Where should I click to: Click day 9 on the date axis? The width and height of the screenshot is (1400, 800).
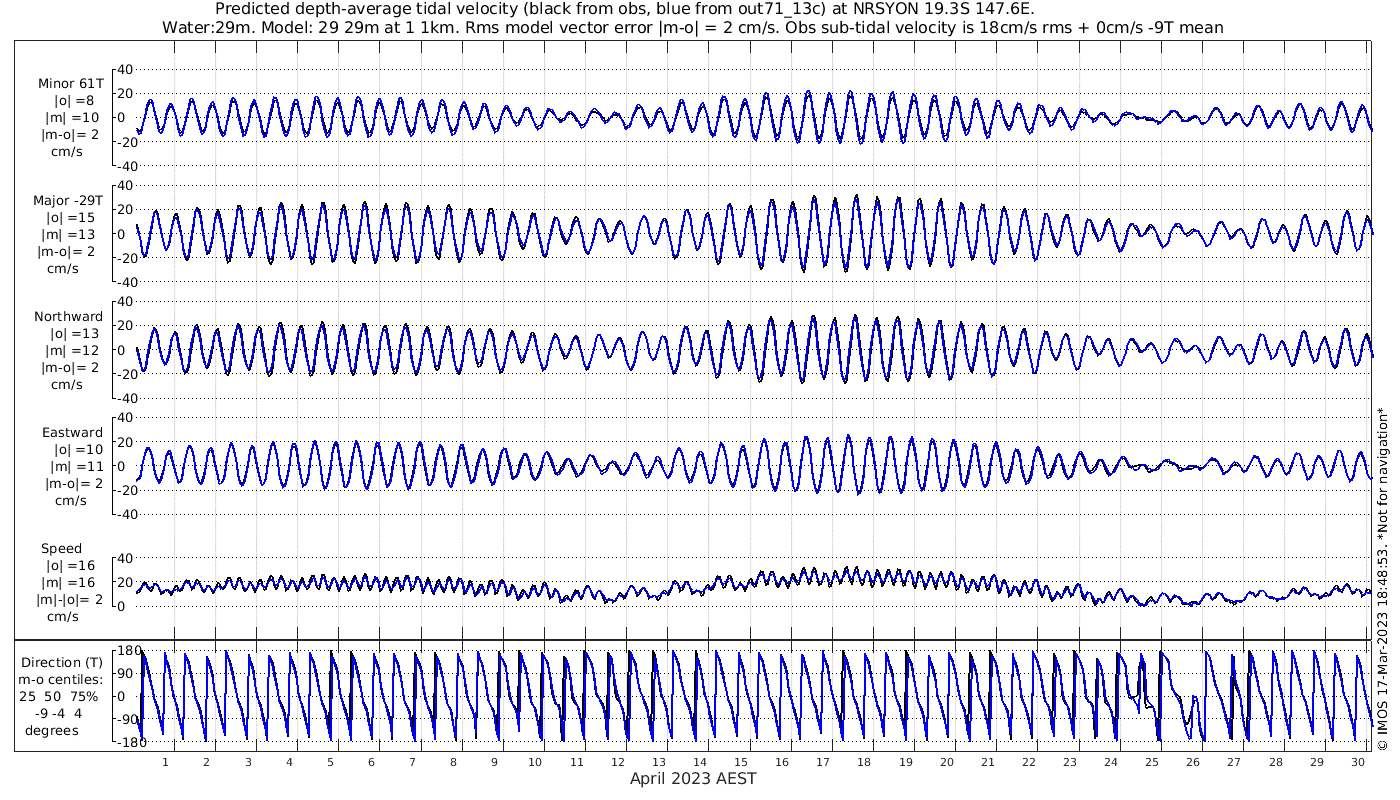494,762
